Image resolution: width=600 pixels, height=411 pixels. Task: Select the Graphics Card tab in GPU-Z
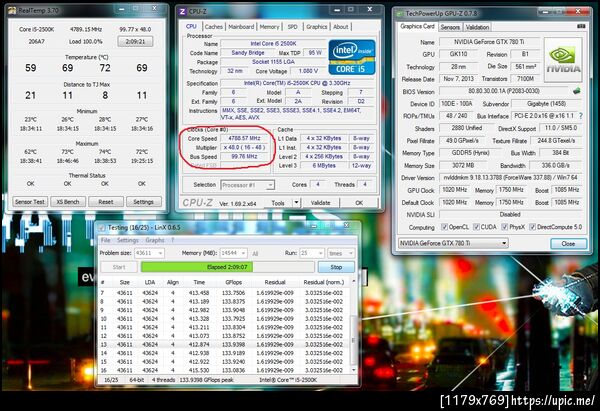pos(417,26)
